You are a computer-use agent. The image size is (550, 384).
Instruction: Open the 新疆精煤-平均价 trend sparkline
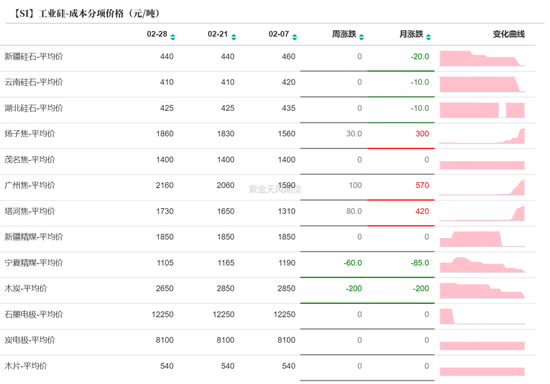[482, 239]
